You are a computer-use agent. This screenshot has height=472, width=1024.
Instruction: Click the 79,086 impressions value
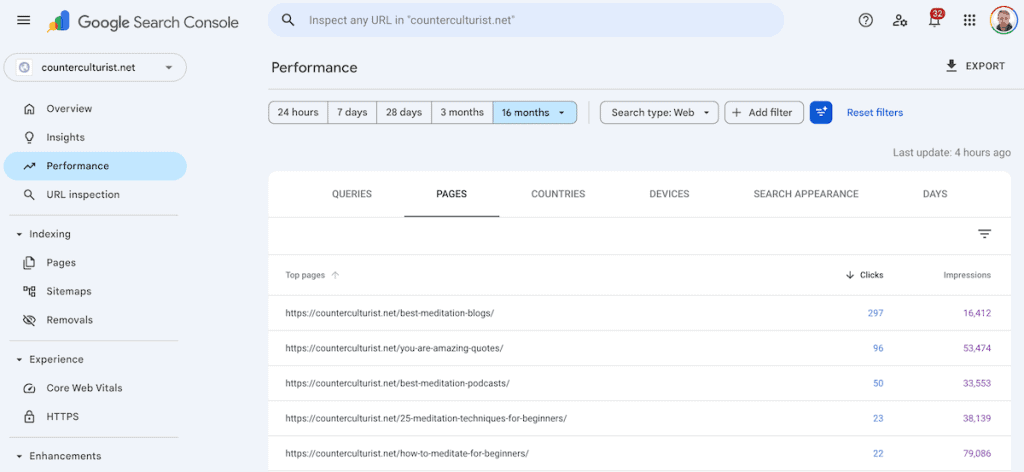click(977, 453)
